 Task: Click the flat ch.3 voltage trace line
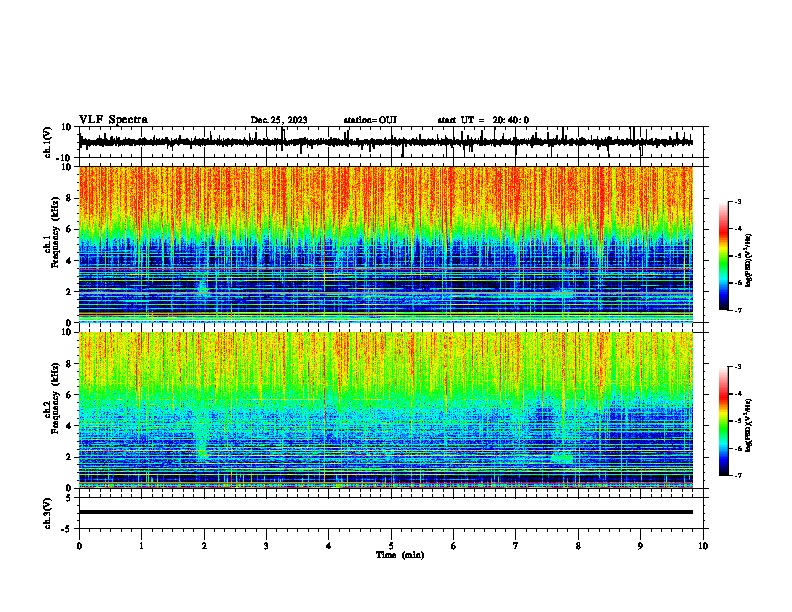(x=385, y=512)
